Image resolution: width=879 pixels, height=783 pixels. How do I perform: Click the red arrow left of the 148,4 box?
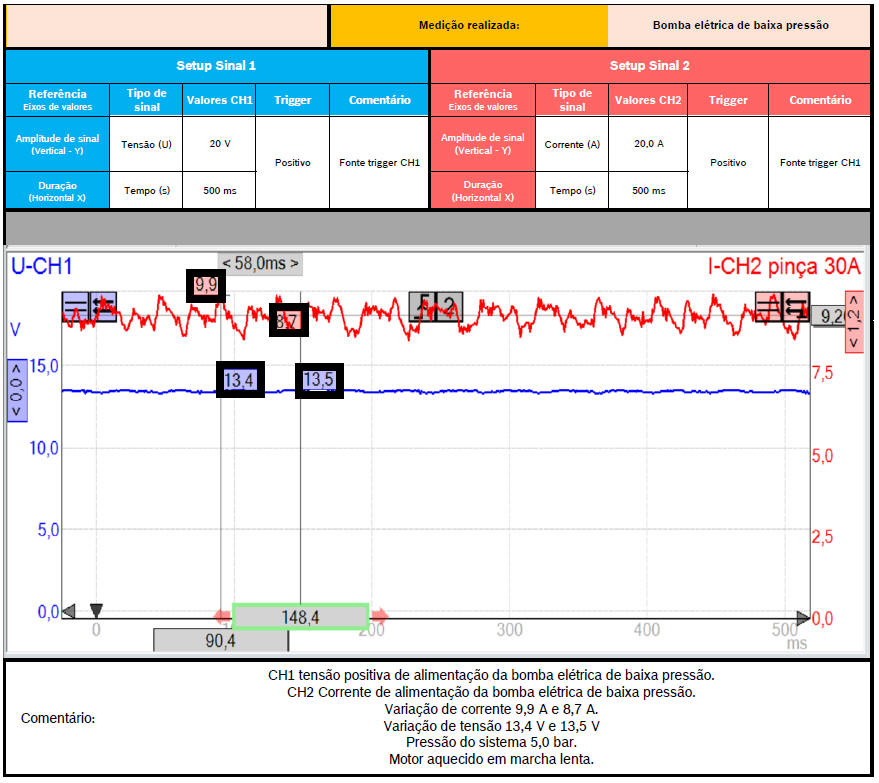click(222, 617)
